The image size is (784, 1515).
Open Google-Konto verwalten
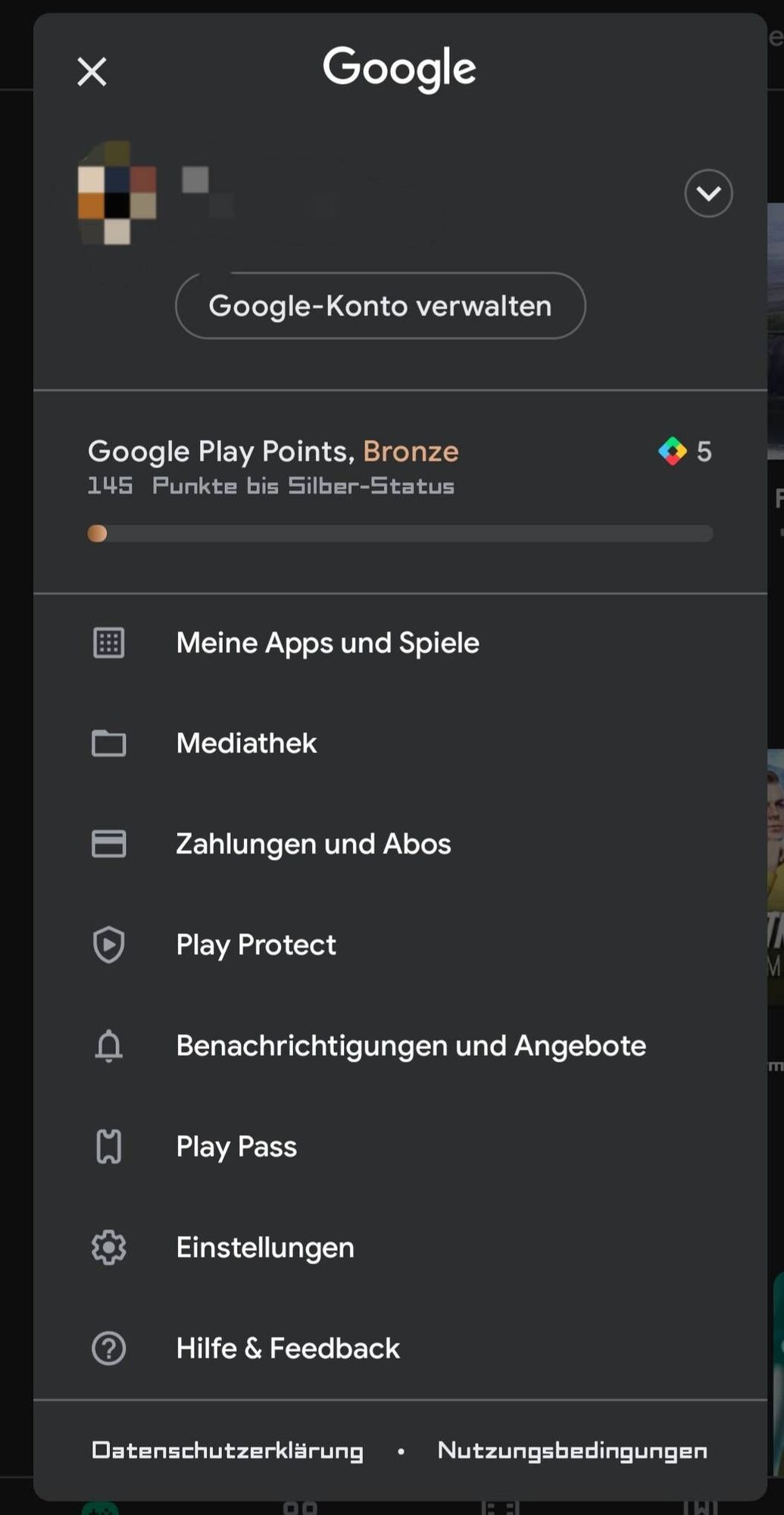380,306
